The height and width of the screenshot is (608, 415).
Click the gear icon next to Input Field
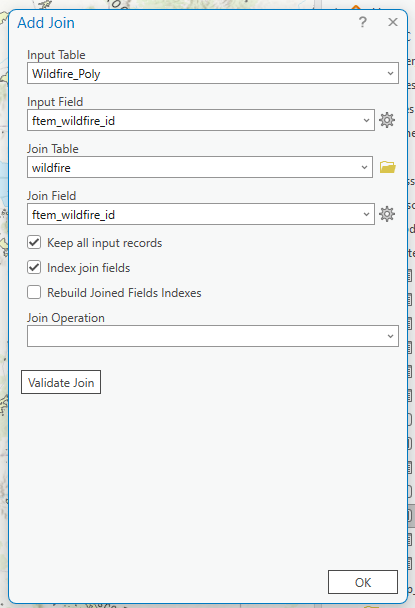(x=387, y=120)
